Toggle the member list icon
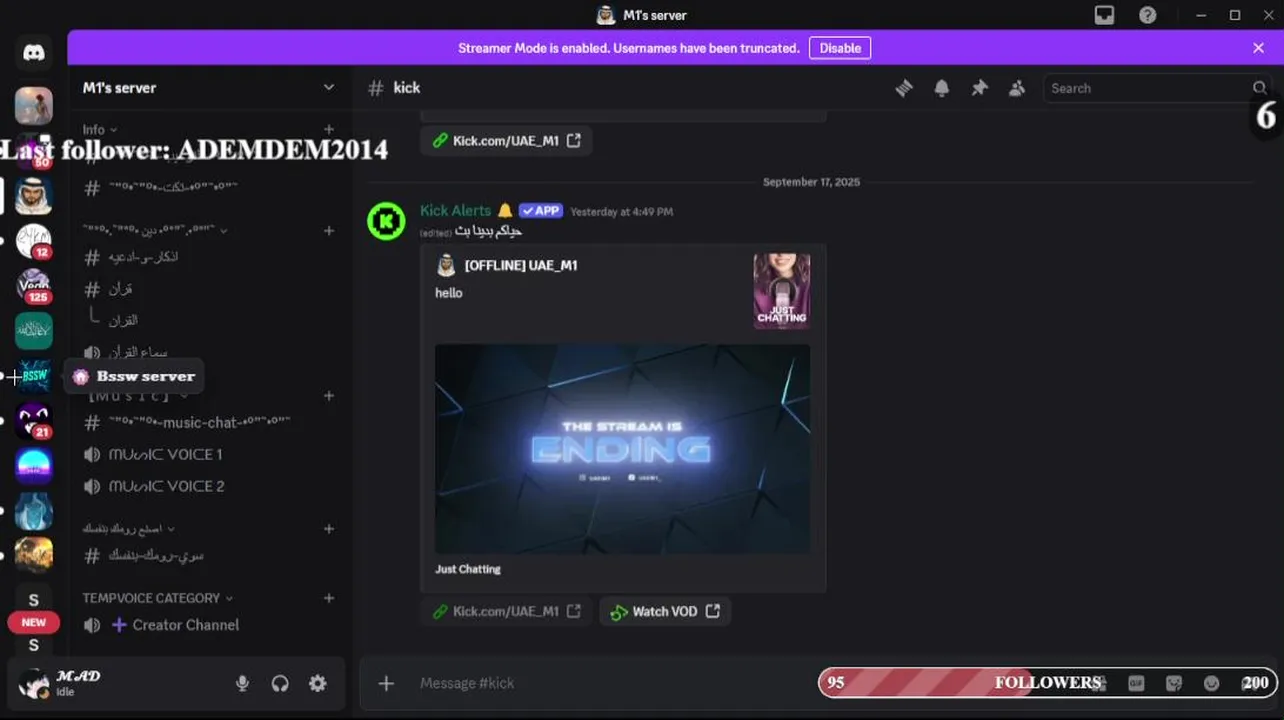 pos(1017,88)
